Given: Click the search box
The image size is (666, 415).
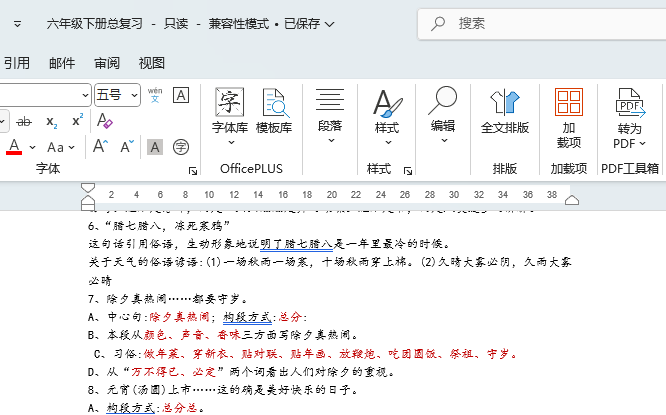Looking at the screenshot, I should point(542,24).
